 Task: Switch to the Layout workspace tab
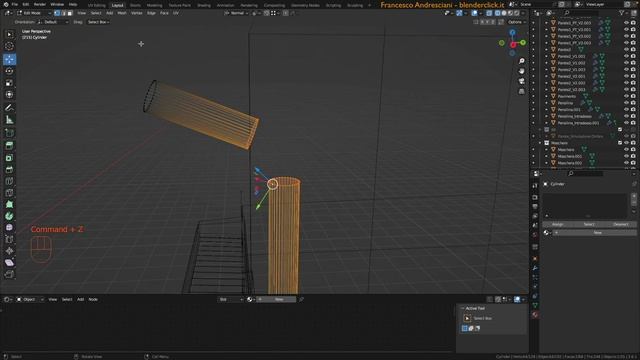pos(118,5)
